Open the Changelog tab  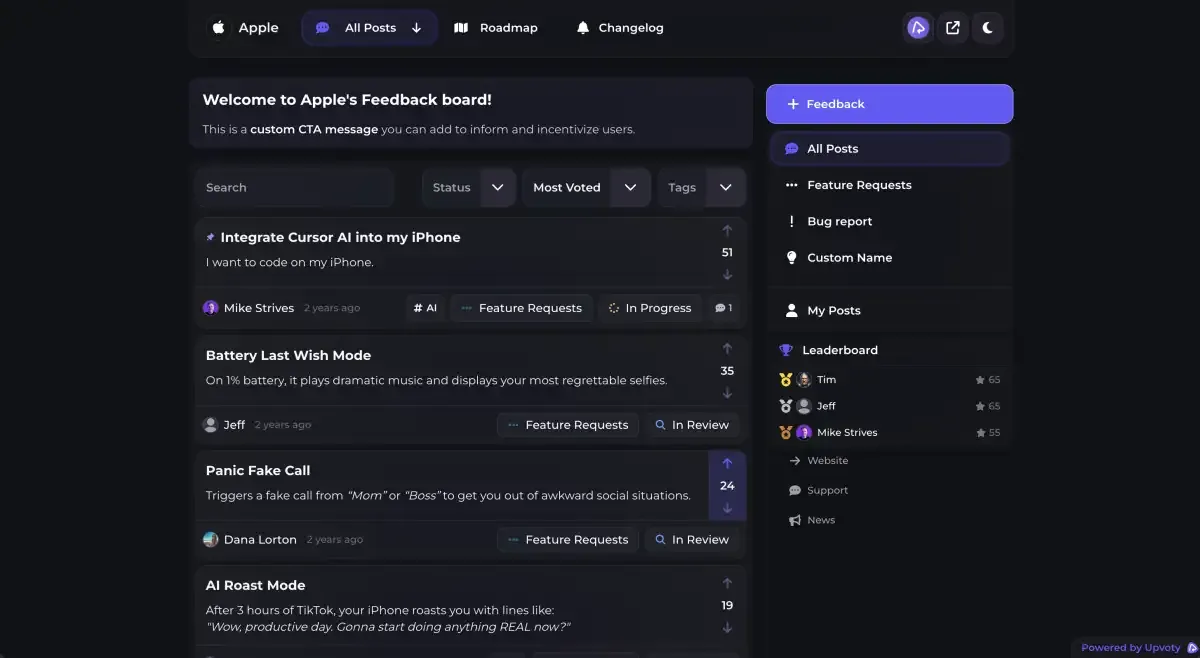point(620,28)
